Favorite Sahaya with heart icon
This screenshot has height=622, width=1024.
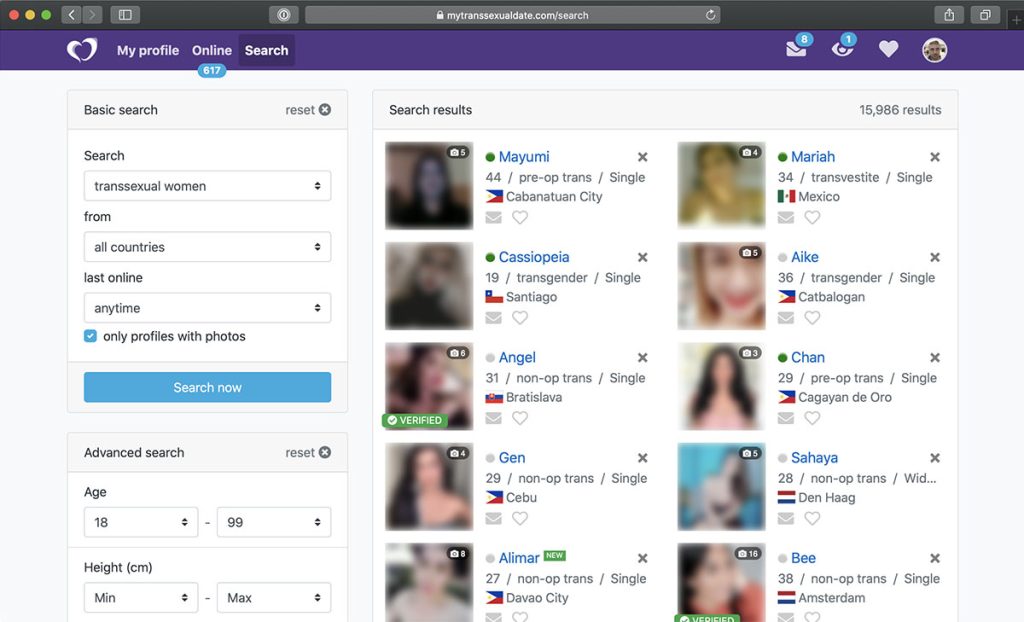tap(812, 518)
